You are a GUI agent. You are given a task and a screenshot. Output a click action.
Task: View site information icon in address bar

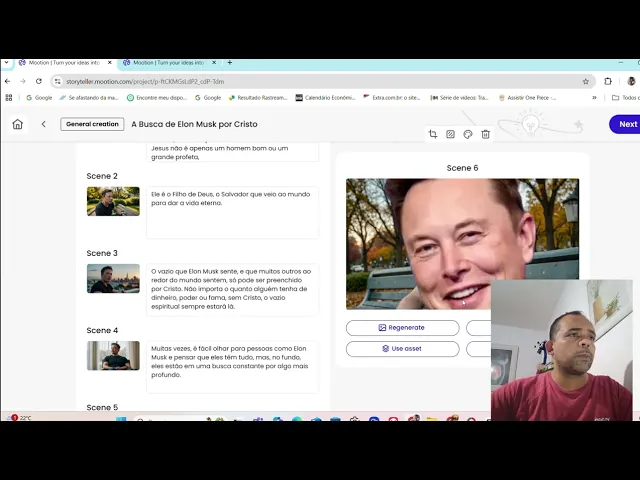58,81
